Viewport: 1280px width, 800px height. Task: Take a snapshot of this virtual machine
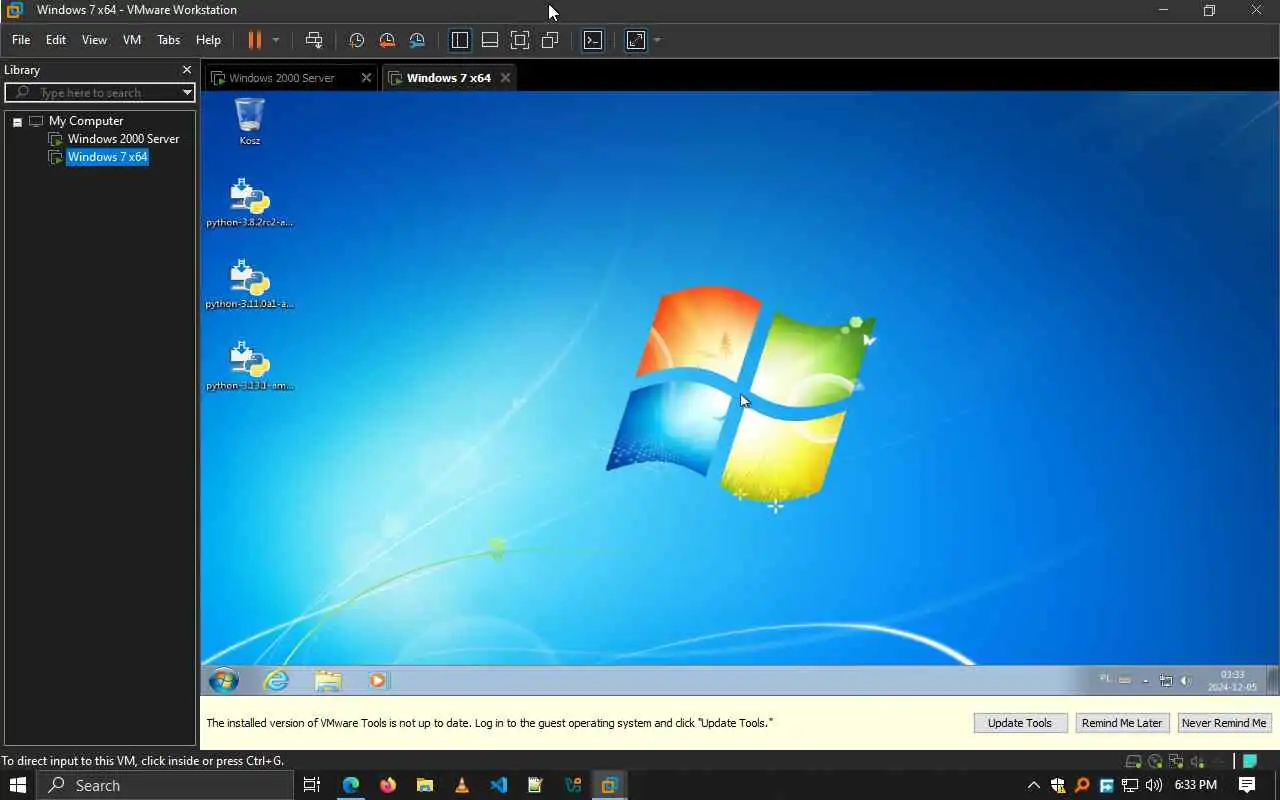[356, 40]
